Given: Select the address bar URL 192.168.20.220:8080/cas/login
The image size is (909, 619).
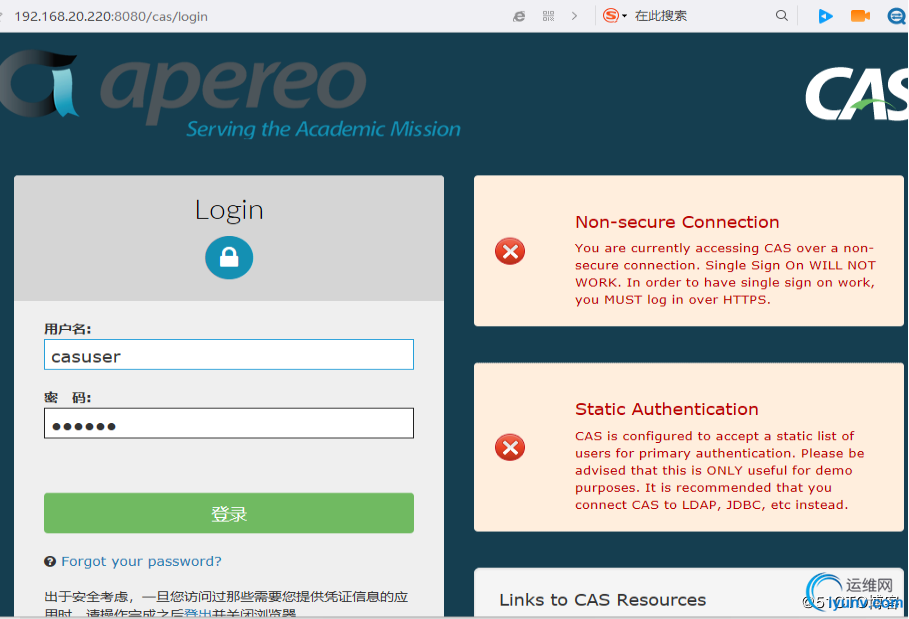Looking at the screenshot, I should pos(111,16).
